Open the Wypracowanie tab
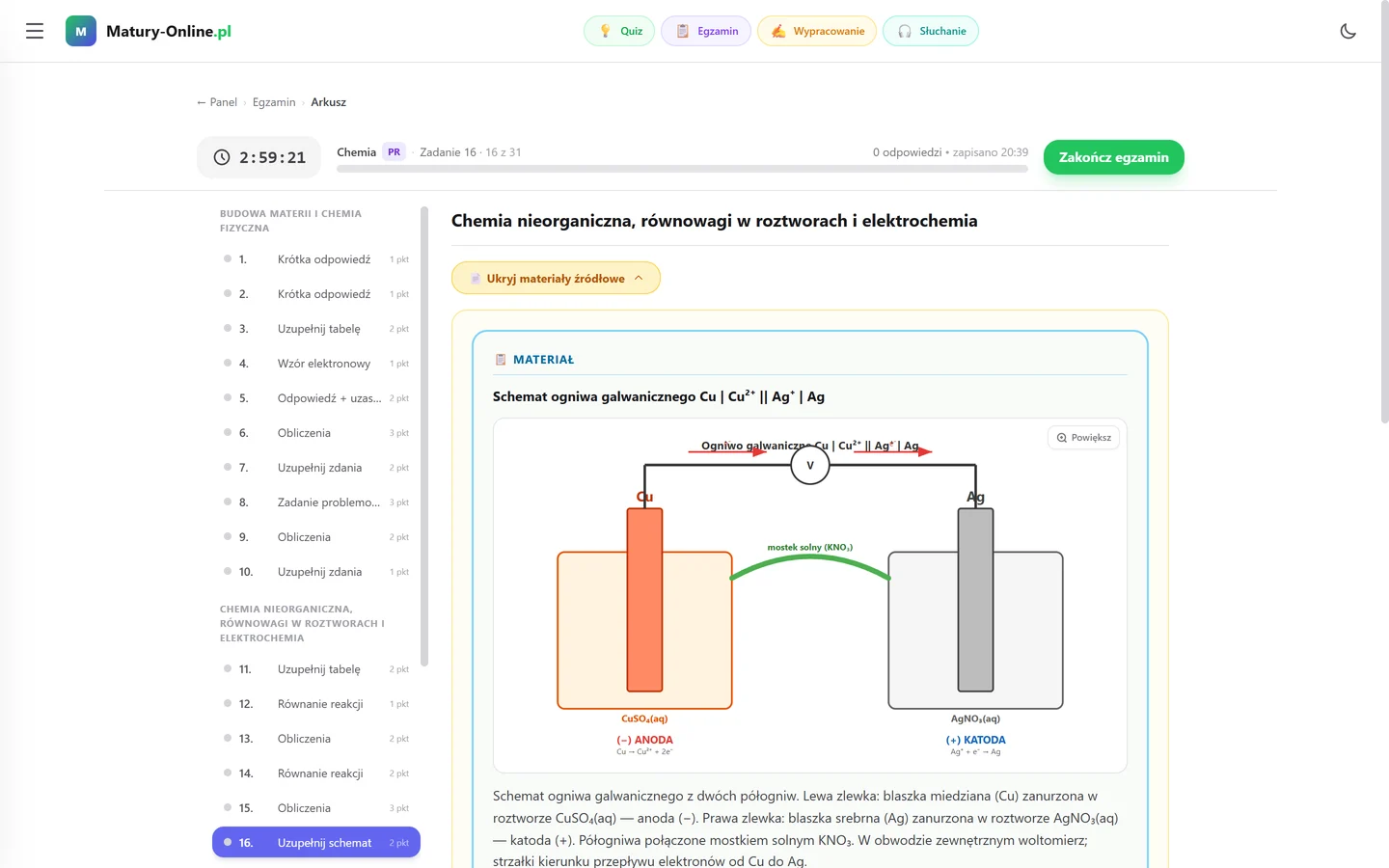The image size is (1389, 868). click(x=817, y=31)
